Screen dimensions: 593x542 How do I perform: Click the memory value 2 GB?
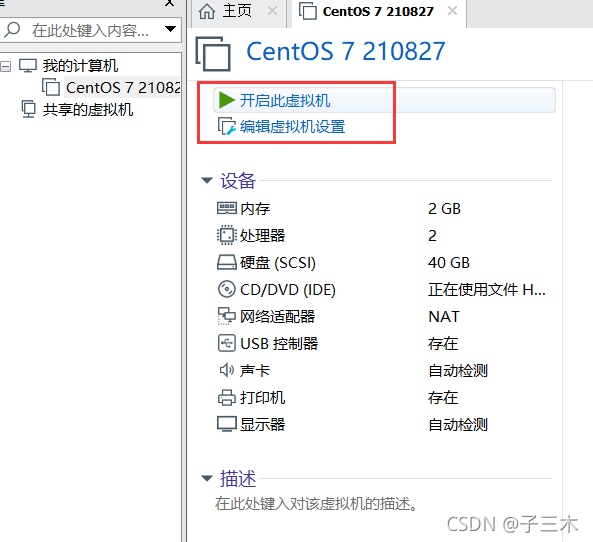pos(444,209)
